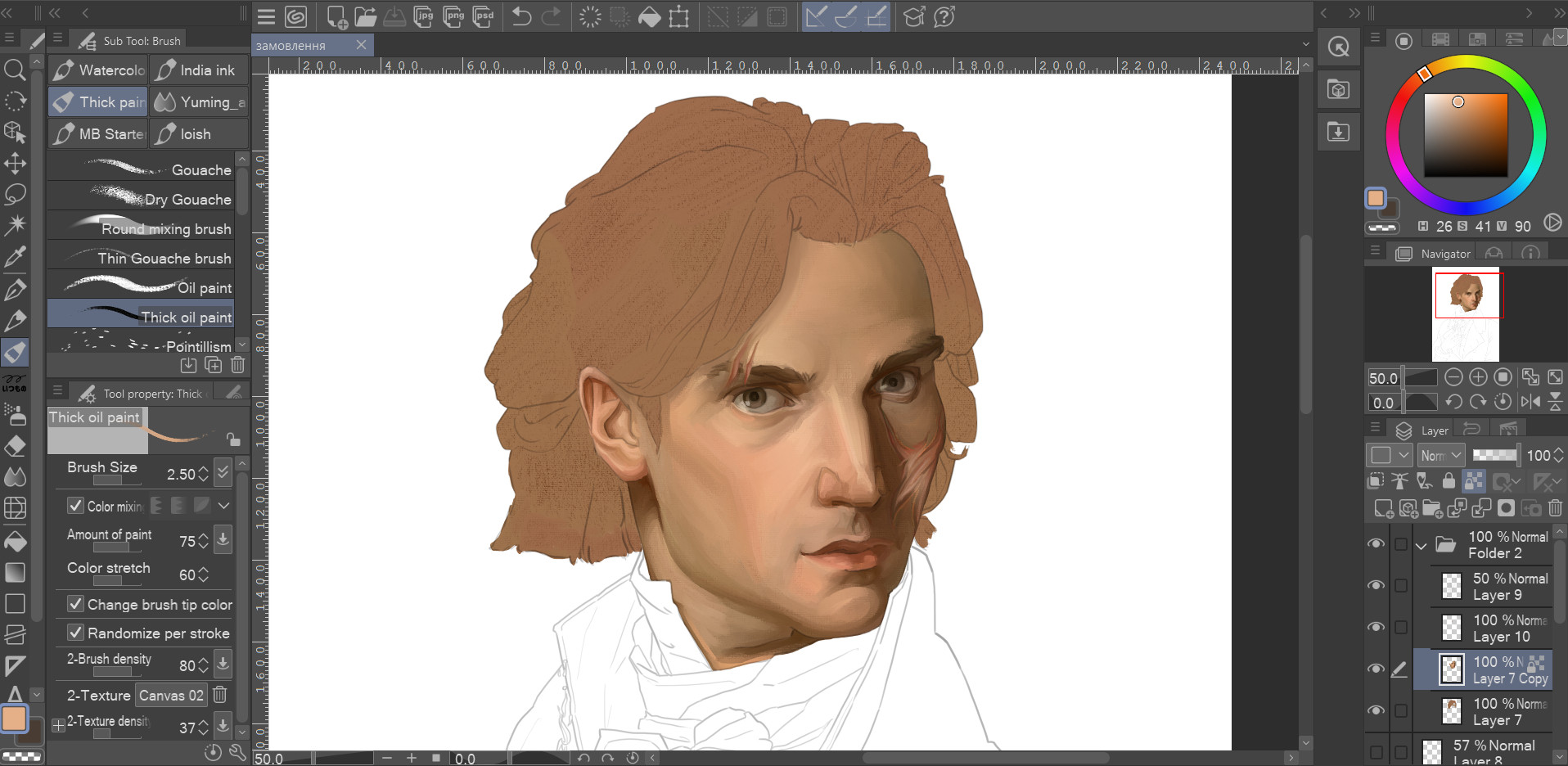The height and width of the screenshot is (766, 1568).
Task: Click the Undo arrow in toolbar
Action: tap(521, 16)
